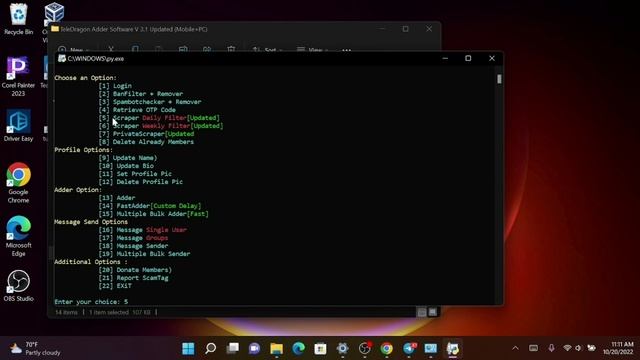Open Microsoft Store from the taskbar
The image size is (640, 360).
point(320,348)
